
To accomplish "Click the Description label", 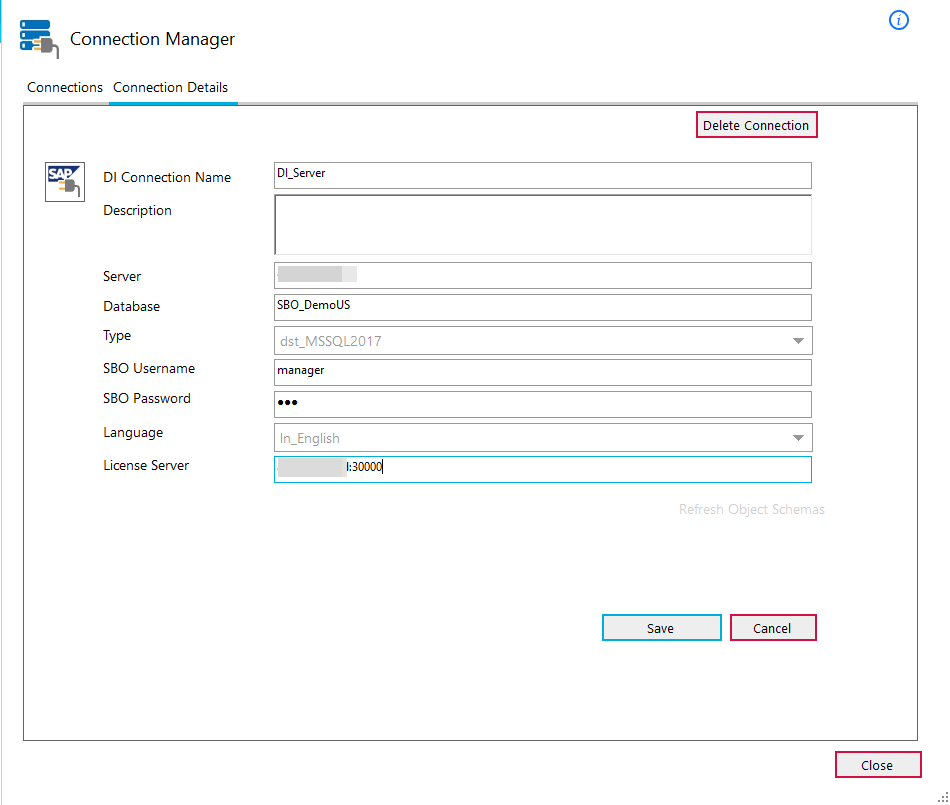I will (138, 211).
